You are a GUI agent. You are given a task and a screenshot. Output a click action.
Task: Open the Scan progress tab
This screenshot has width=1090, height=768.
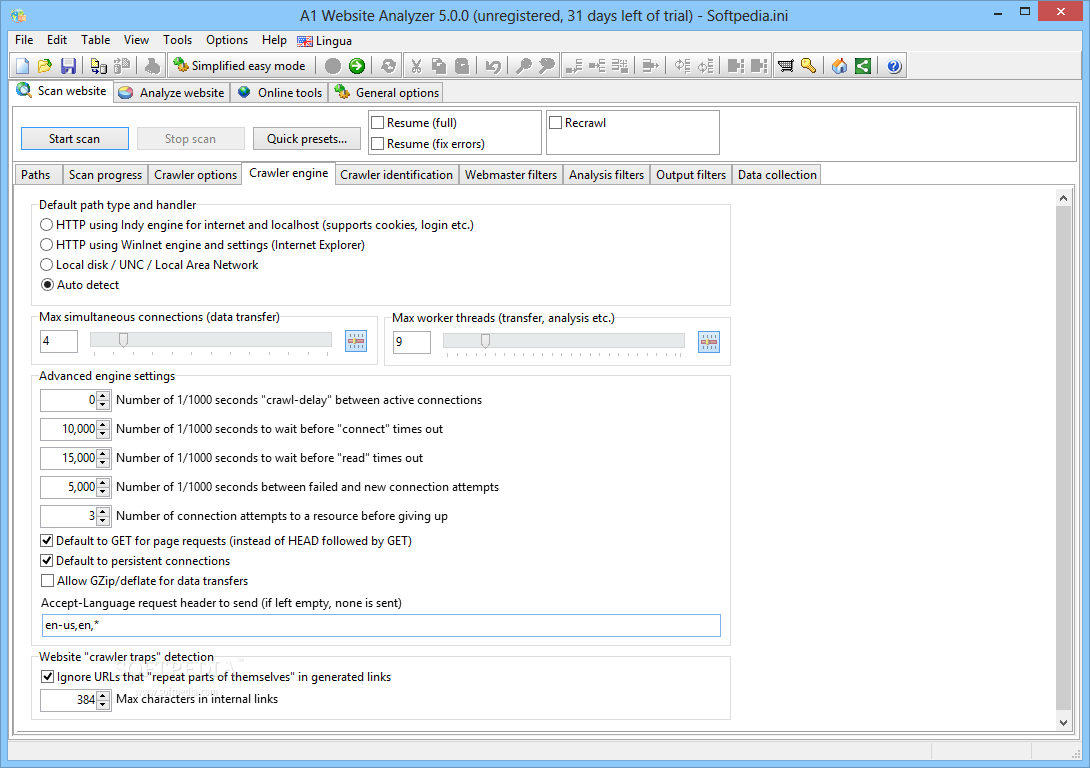pyautogui.click(x=105, y=175)
